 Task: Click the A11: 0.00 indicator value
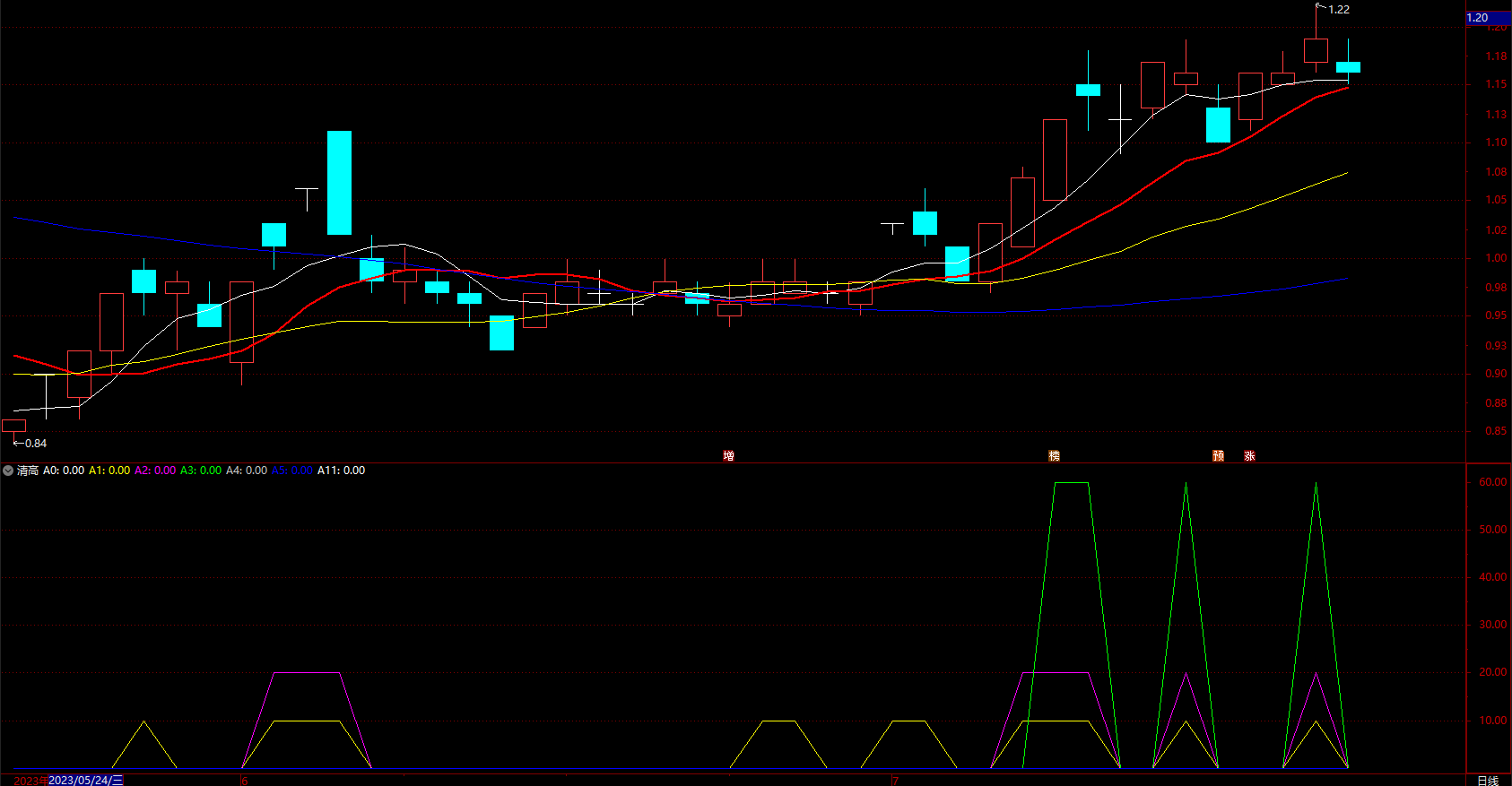(342, 471)
